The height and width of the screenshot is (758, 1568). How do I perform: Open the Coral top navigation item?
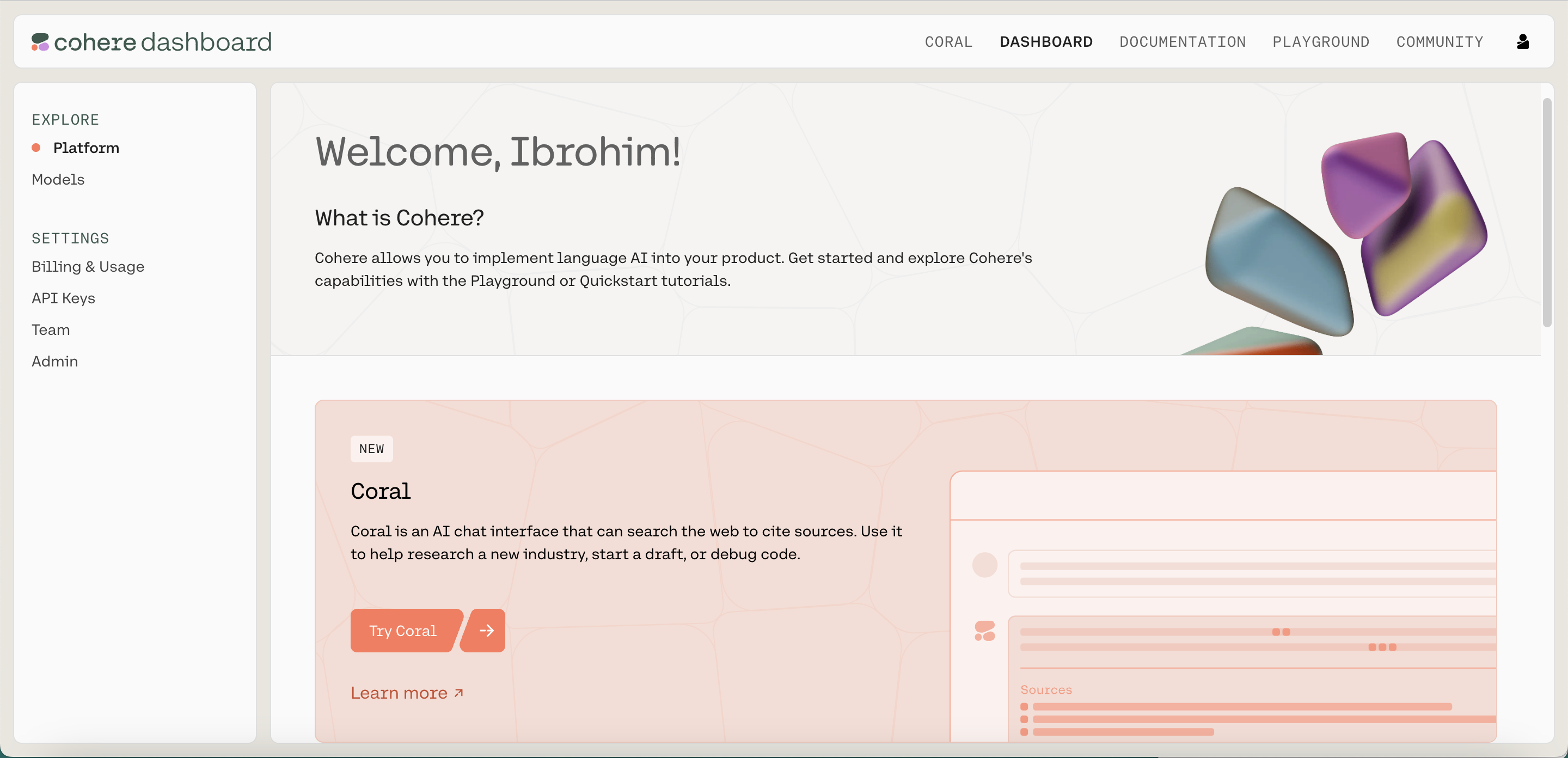click(x=948, y=42)
